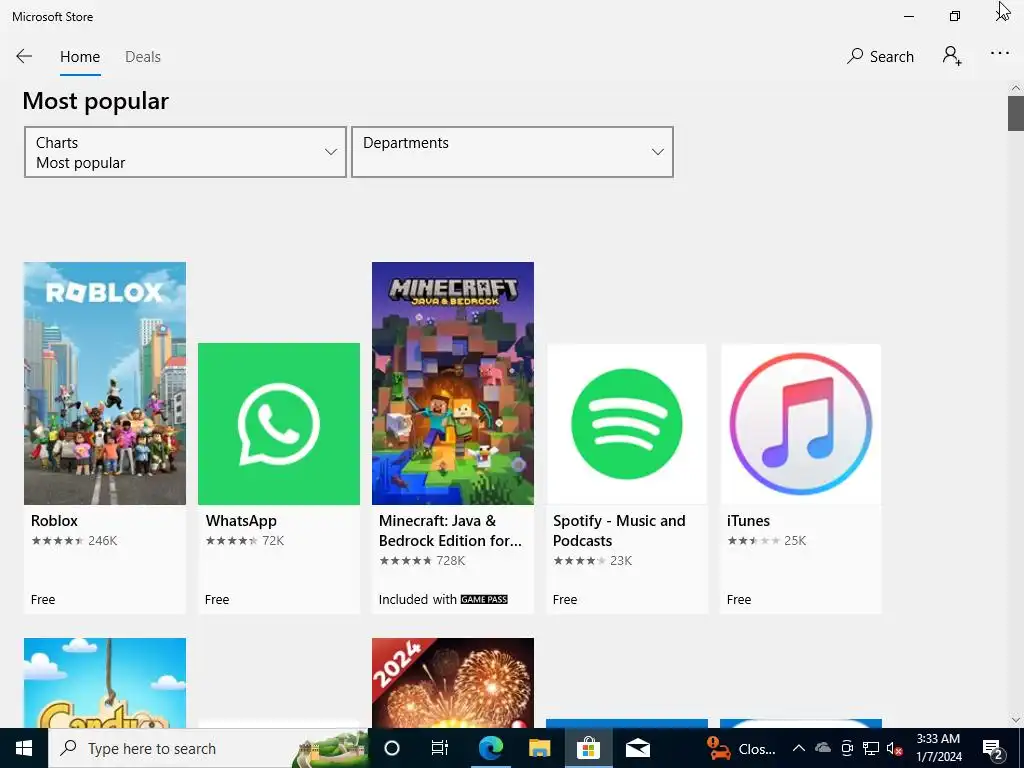Click the 25K rating count for iTunes
Screen dimensions: 1024x768
(x=795, y=541)
